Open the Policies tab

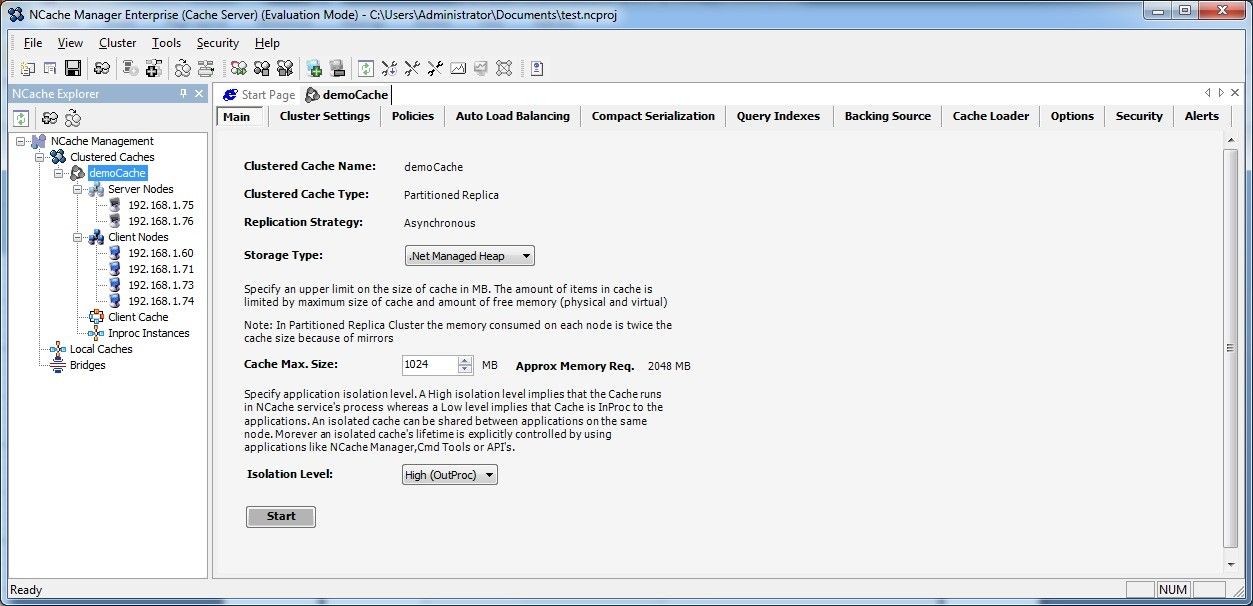click(x=413, y=116)
